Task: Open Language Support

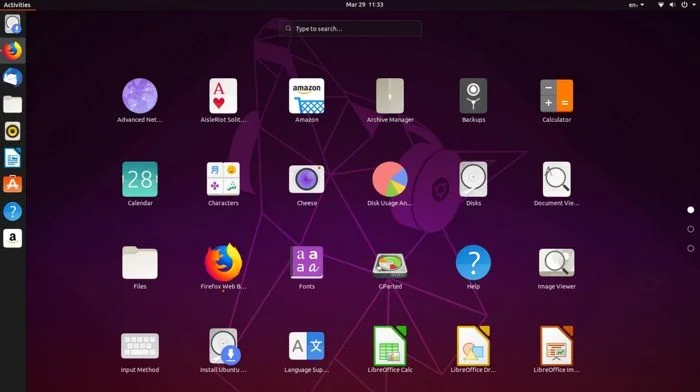Action: tap(307, 346)
